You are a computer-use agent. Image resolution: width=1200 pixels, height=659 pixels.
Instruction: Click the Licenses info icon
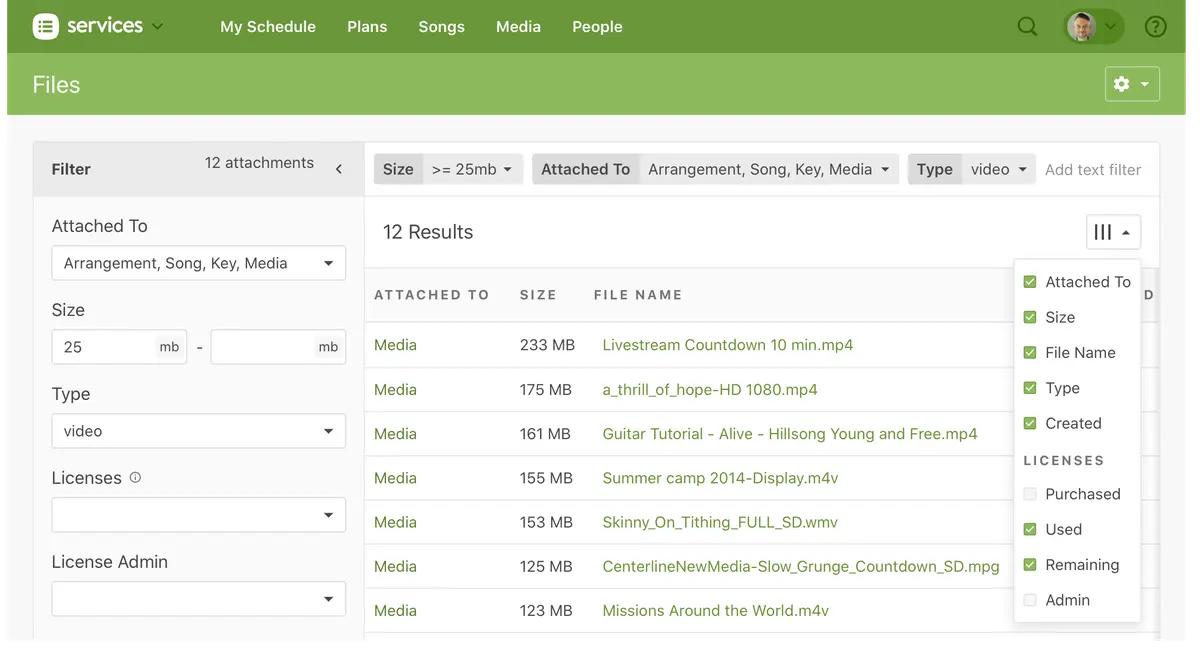[x=135, y=477]
